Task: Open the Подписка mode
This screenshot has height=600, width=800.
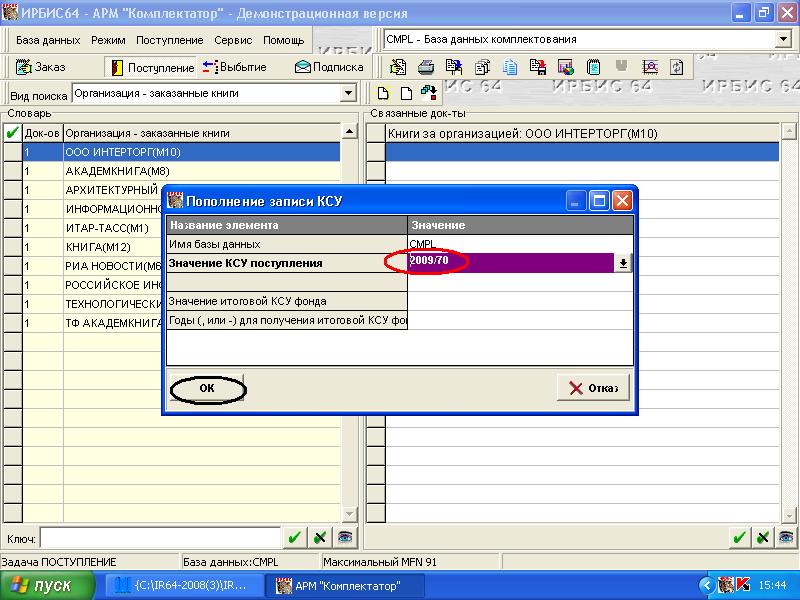Action: pos(328,67)
